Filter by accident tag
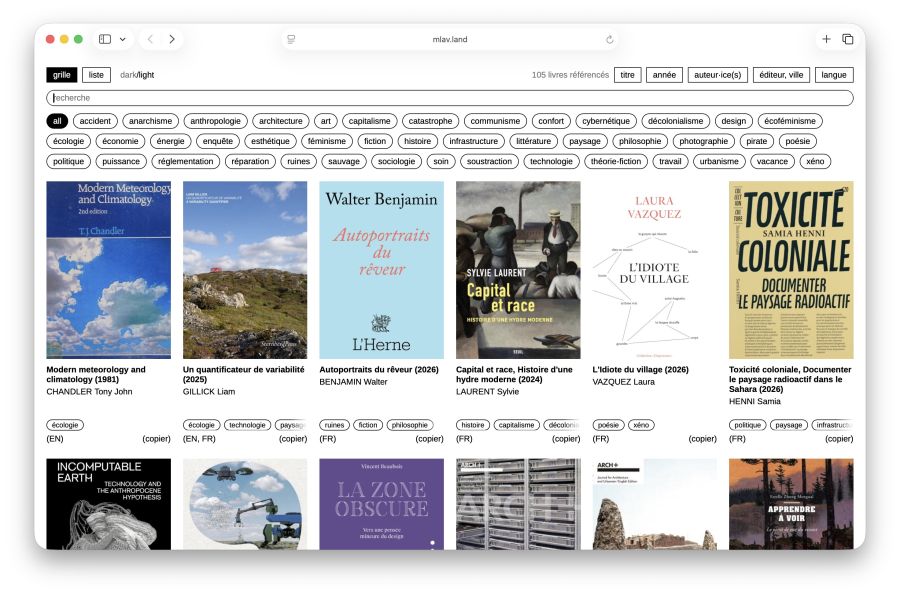 pyautogui.click(x=95, y=121)
